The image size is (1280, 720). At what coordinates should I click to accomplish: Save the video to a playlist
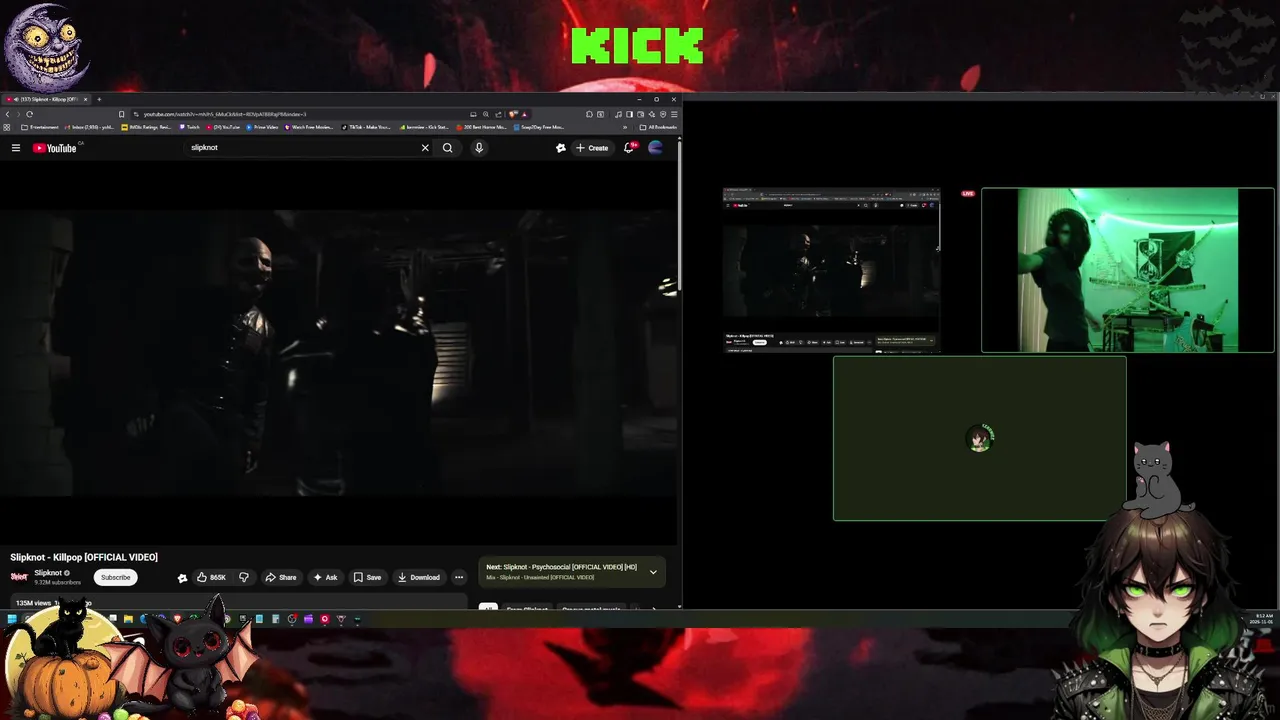click(x=367, y=577)
